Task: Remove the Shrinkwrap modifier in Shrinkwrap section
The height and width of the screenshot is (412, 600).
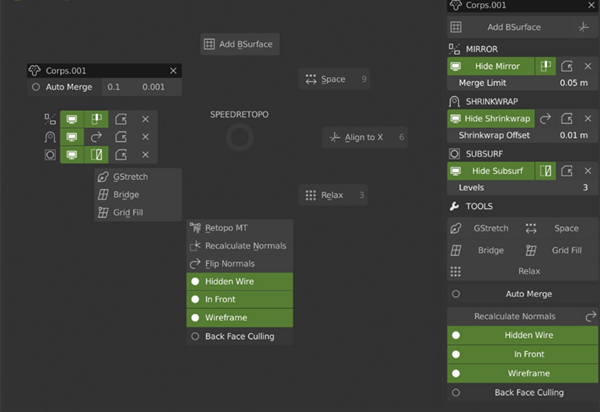Action: (x=590, y=118)
